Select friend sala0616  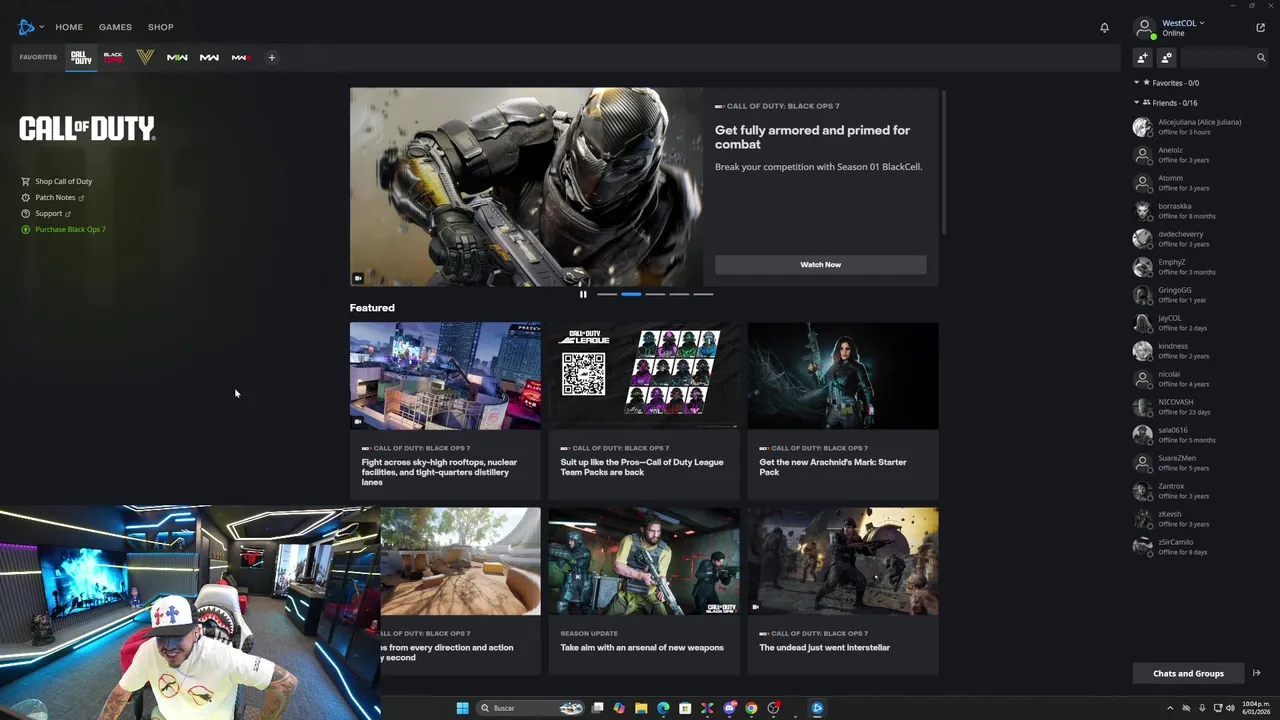pyautogui.click(x=1199, y=435)
